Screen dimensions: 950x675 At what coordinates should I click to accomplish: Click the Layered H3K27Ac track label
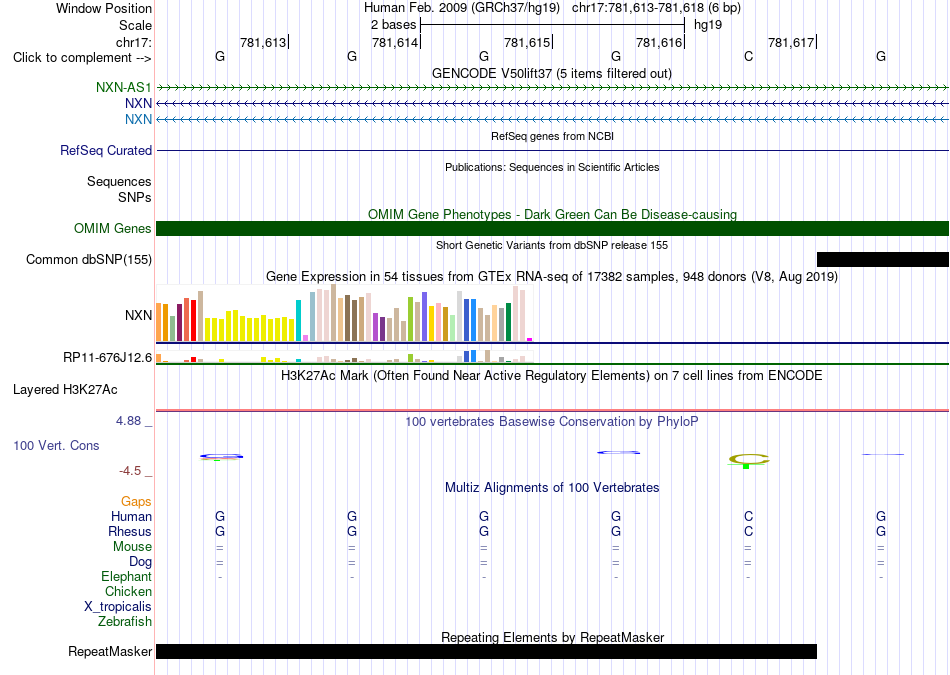(65, 390)
